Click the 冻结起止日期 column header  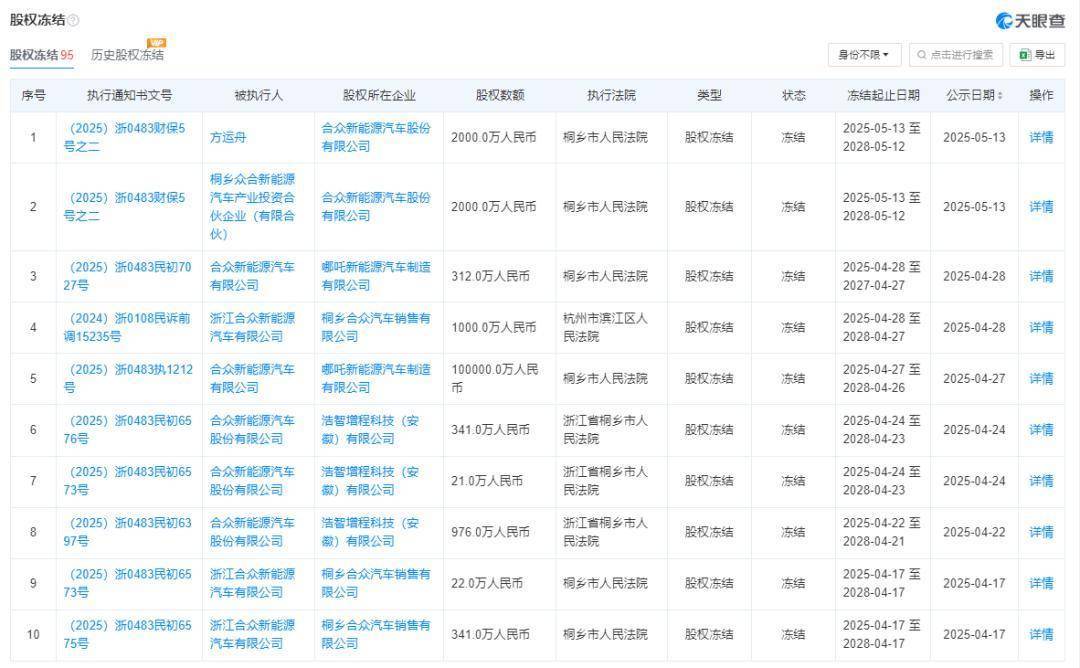pyautogui.click(x=883, y=96)
